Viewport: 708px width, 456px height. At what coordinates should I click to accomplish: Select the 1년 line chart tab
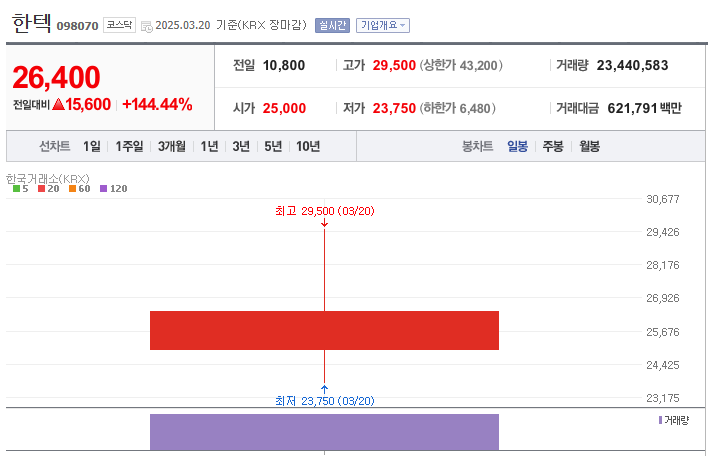[x=209, y=146]
